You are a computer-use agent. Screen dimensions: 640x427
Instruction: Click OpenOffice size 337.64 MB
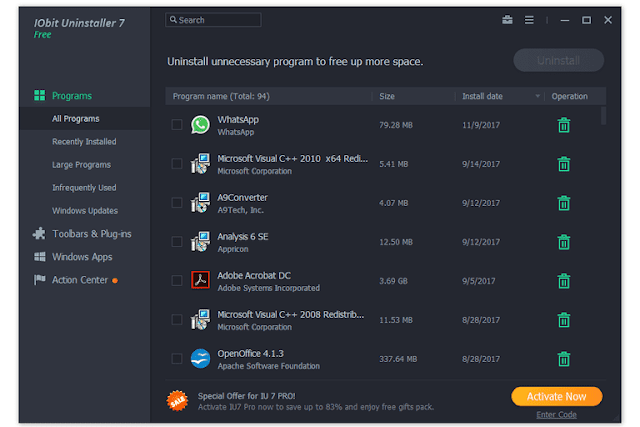[x=398, y=359]
